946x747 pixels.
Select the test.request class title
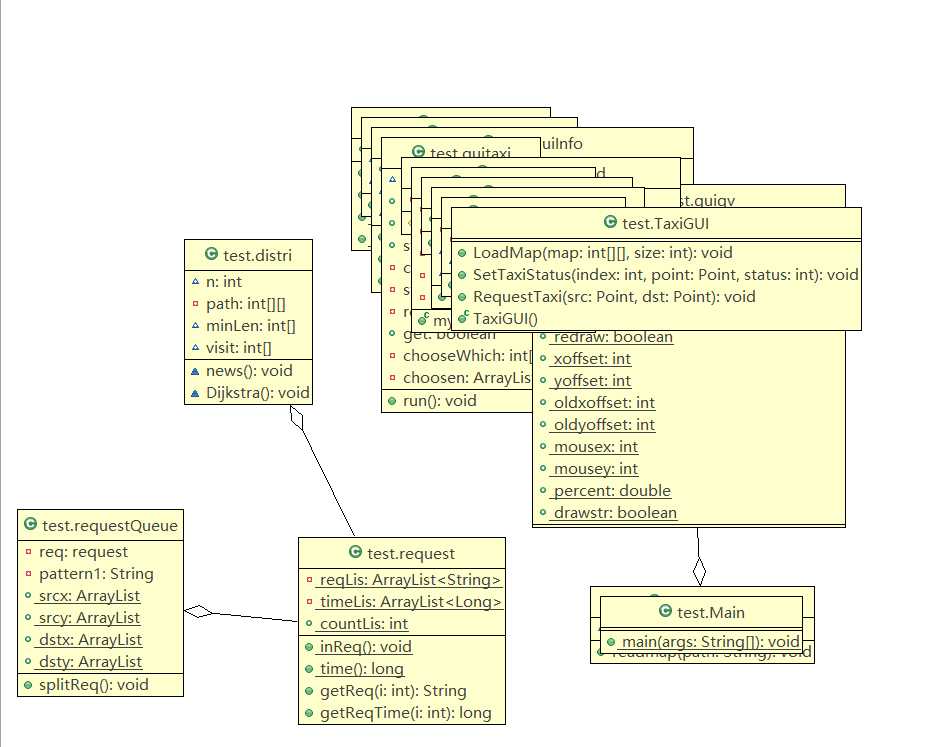point(411,553)
